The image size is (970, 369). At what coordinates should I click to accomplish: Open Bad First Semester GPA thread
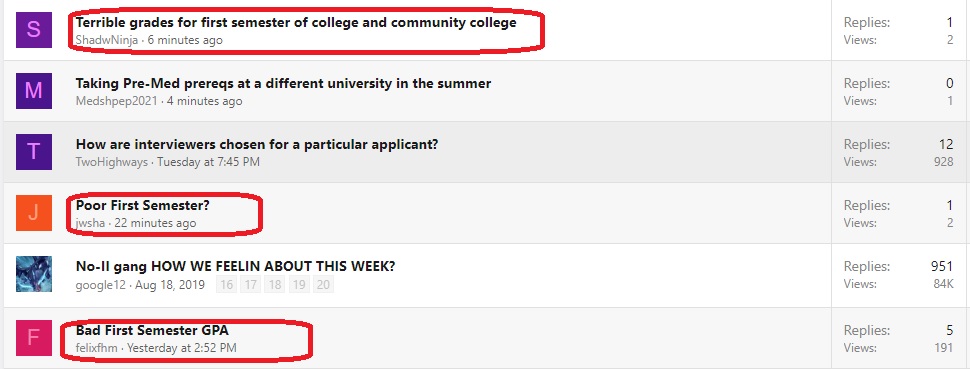[152, 330]
